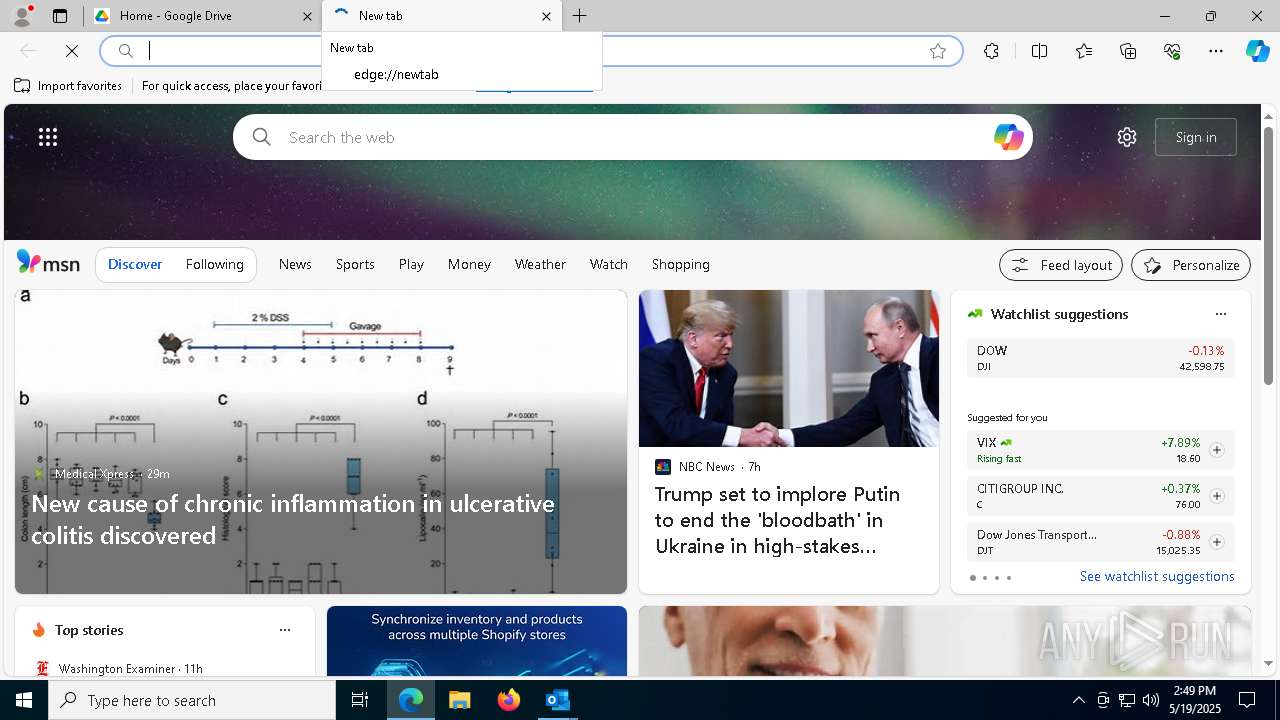
Task: Open the Copilot sidebar icon
Action: (1257, 51)
